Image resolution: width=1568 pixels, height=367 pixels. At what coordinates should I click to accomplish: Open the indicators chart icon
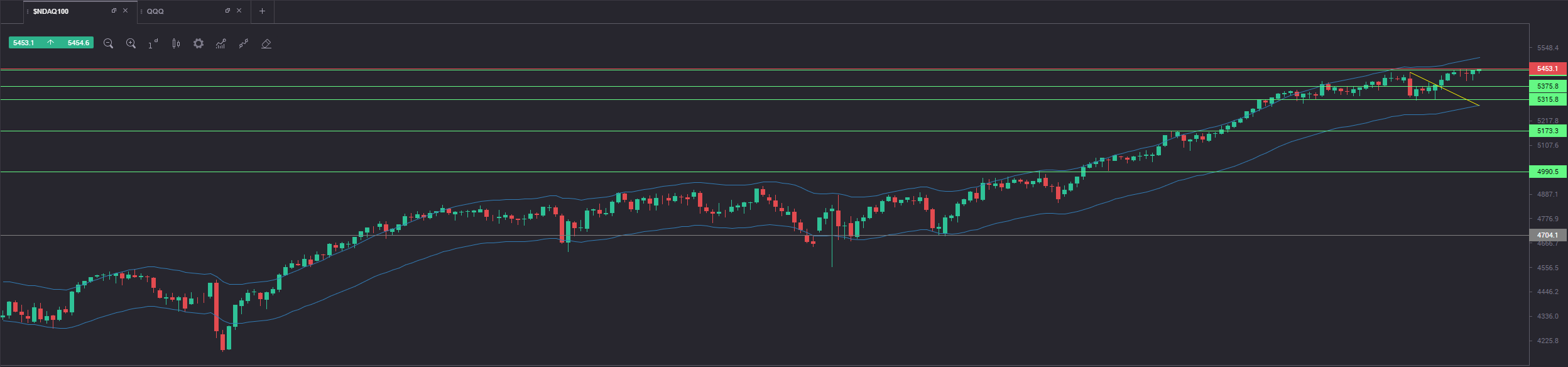pyautogui.click(x=221, y=43)
